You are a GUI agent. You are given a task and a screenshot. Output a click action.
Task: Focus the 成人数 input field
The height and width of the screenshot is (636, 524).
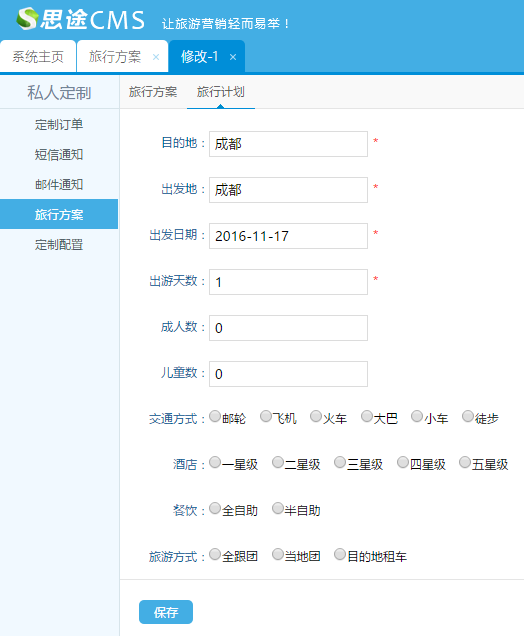tap(288, 328)
